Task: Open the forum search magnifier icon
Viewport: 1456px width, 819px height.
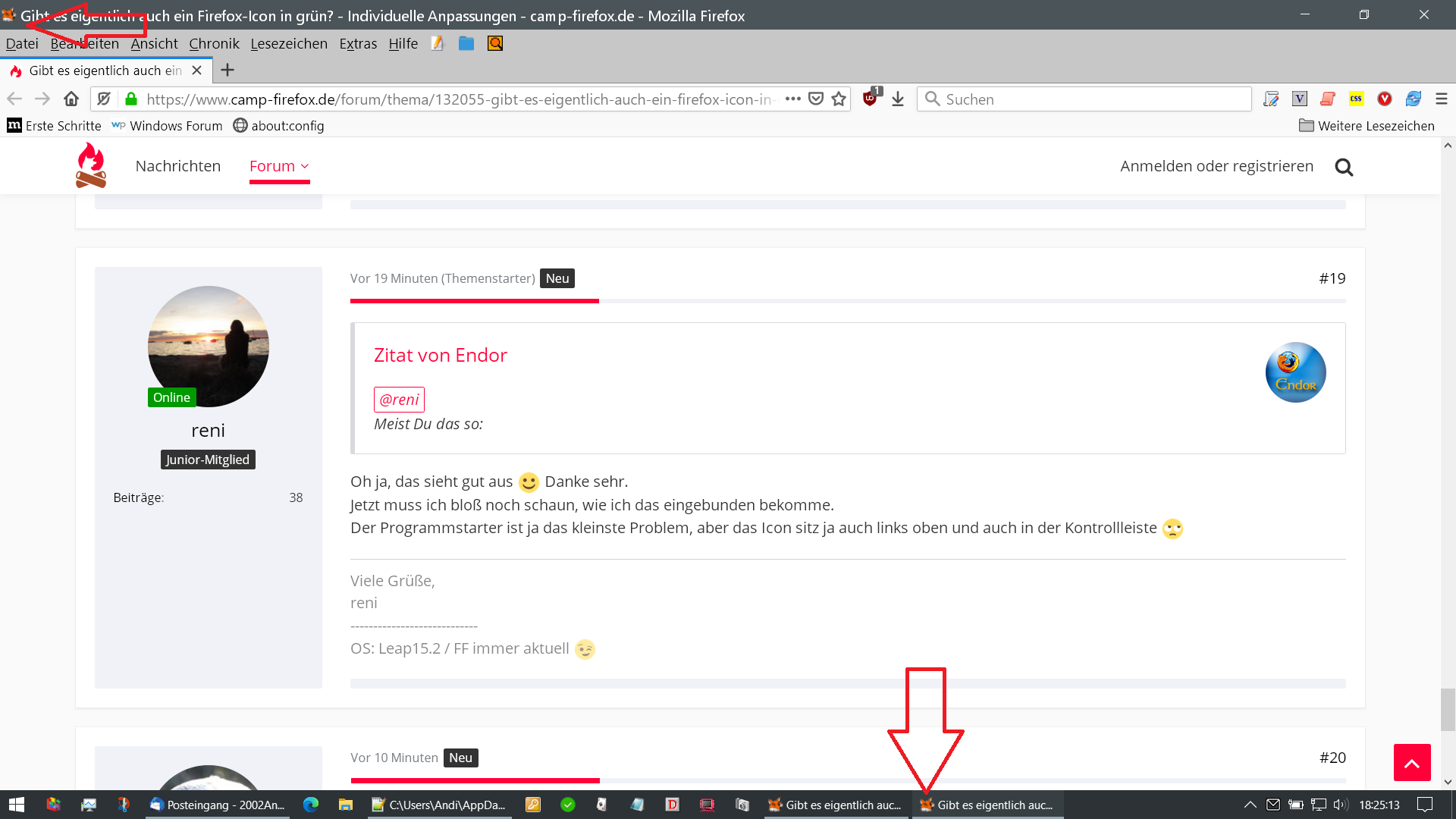Action: coord(1344,167)
